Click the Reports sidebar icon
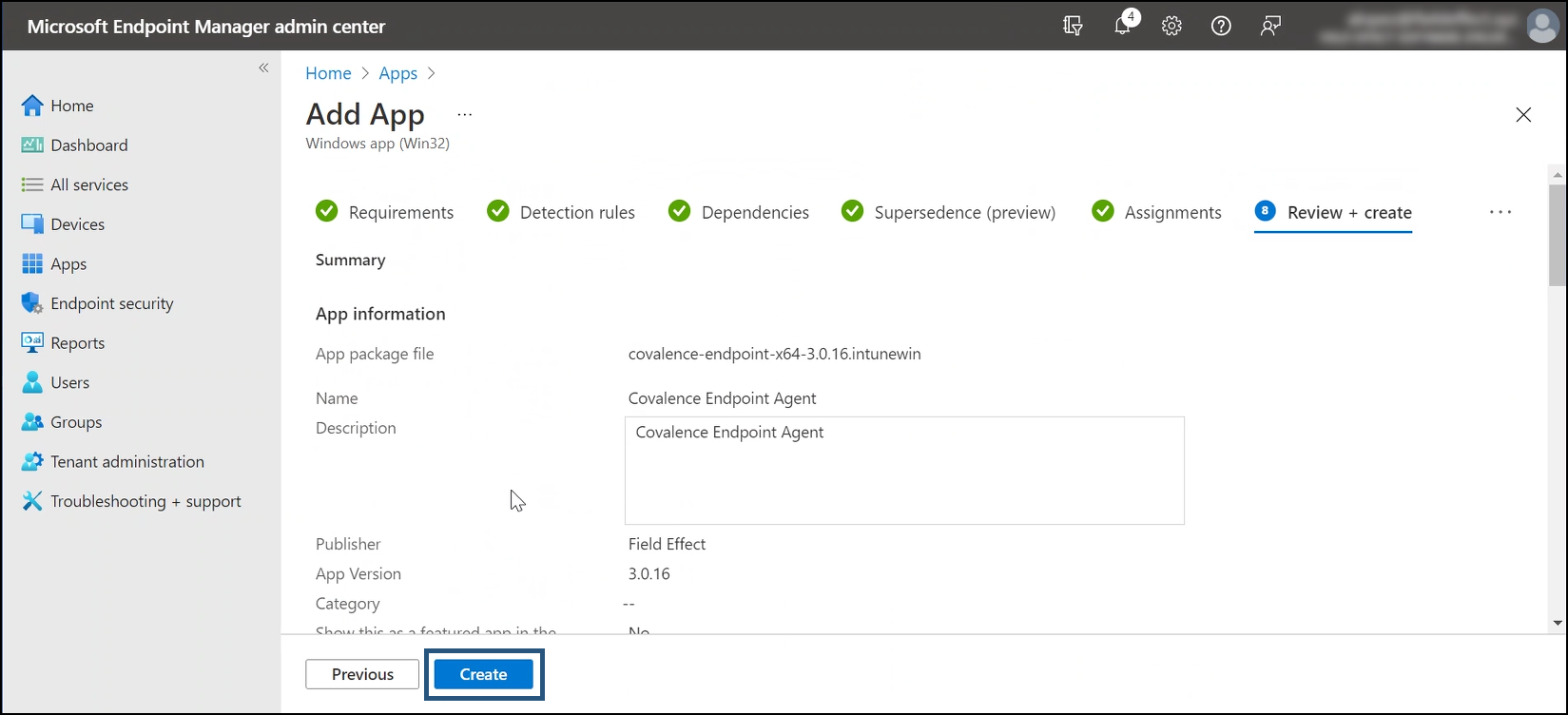The width and height of the screenshot is (1568, 715). (x=32, y=343)
